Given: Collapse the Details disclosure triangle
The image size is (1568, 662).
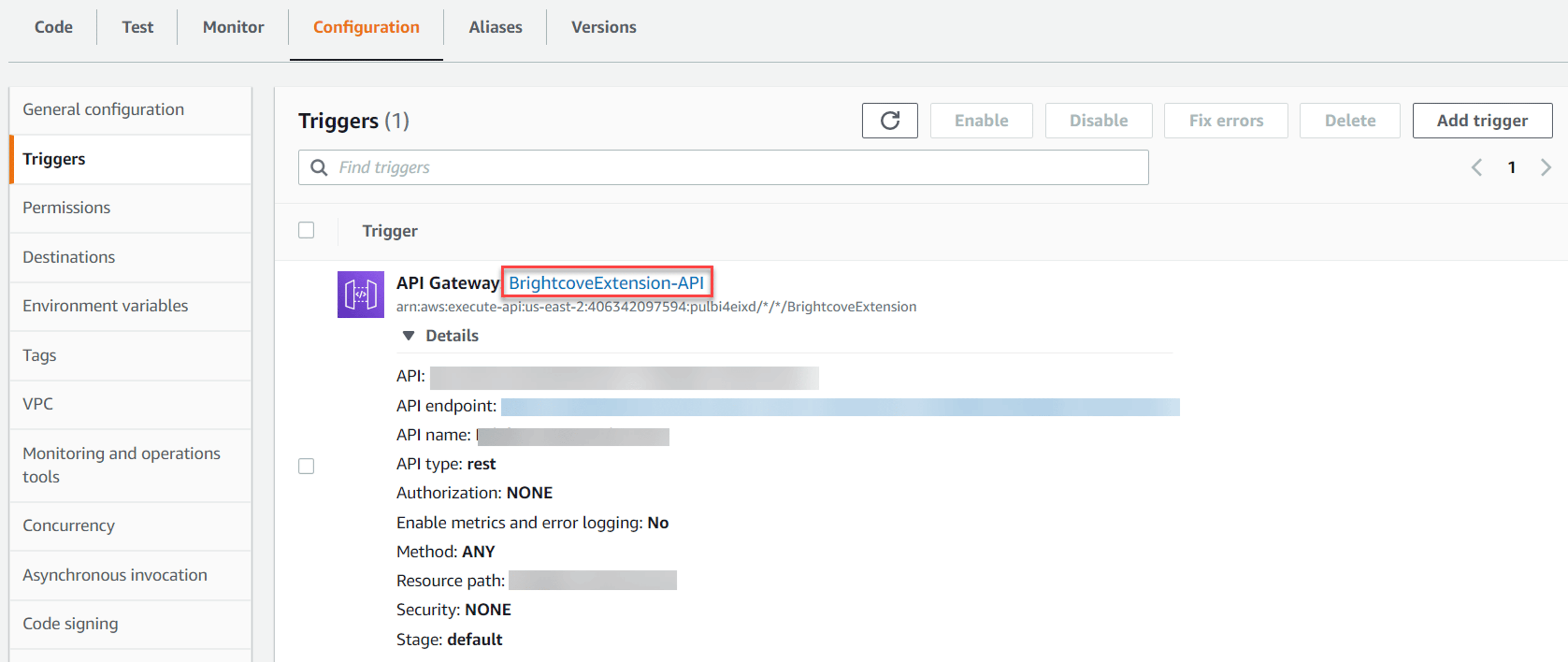Looking at the screenshot, I should (x=408, y=336).
